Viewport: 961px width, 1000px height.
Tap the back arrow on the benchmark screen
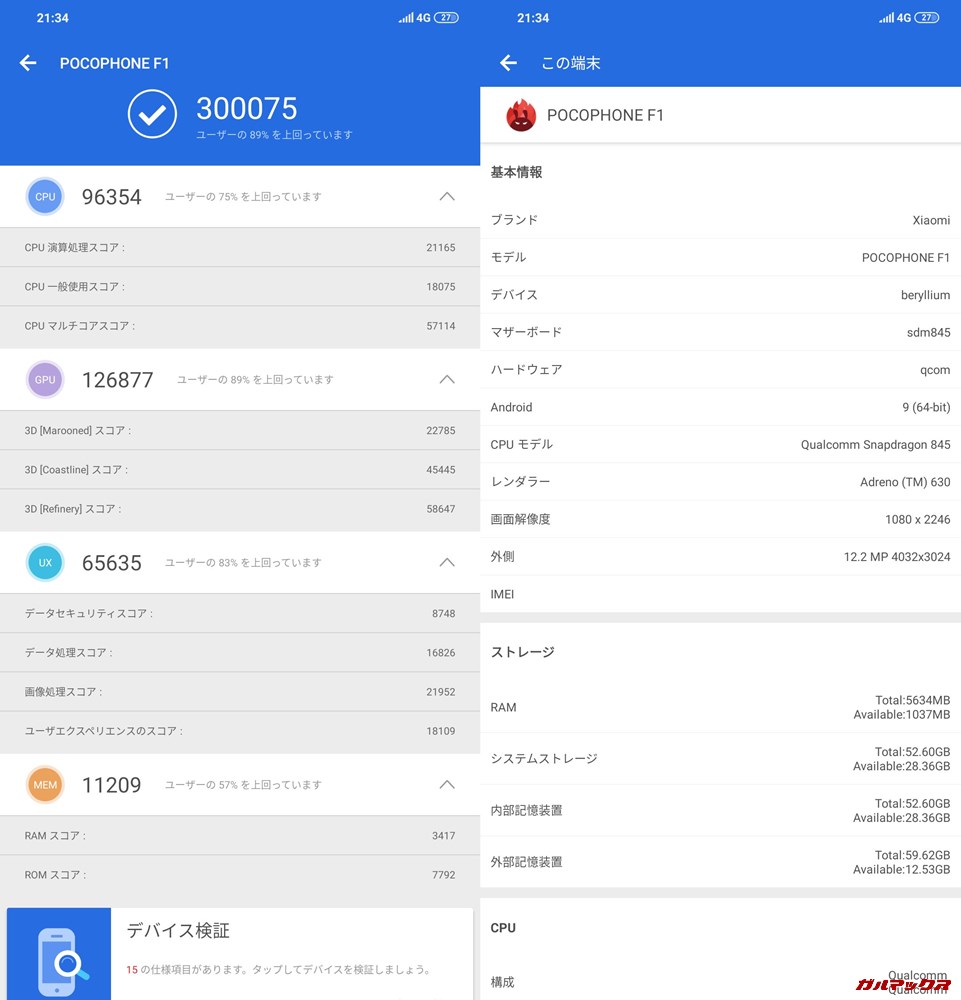click(x=27, y=62)
